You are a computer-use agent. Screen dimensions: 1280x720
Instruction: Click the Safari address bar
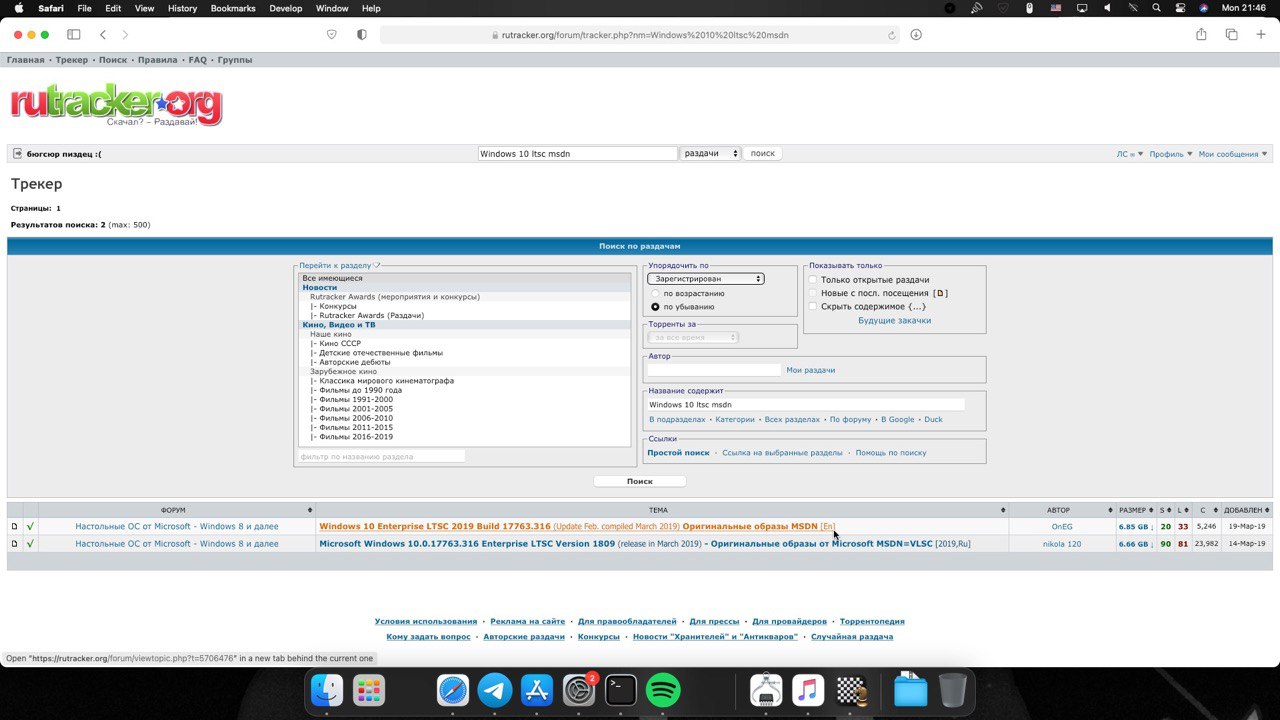tap(640, 35)
